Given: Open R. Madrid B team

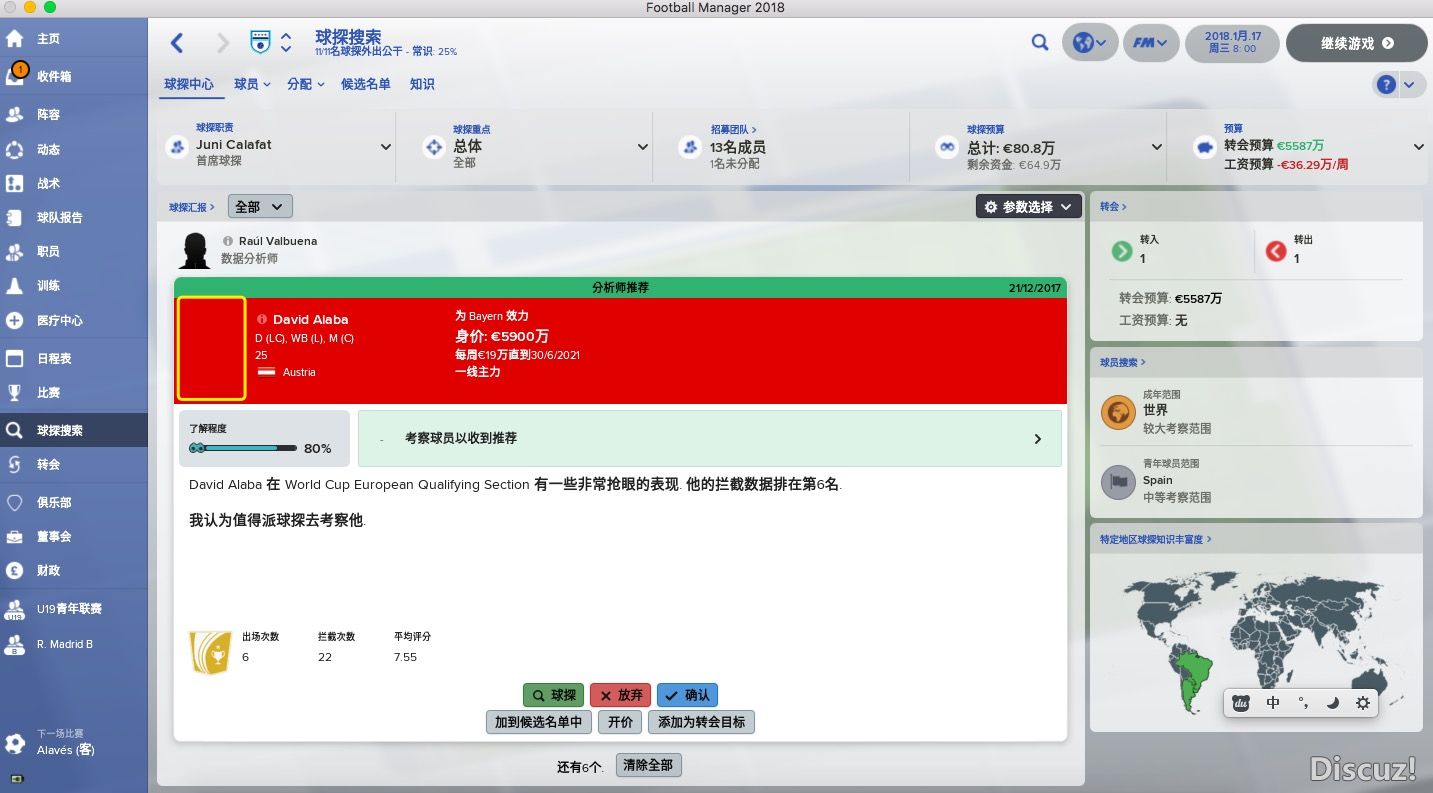Looking at the screenshot, I should tap(74, 644).
